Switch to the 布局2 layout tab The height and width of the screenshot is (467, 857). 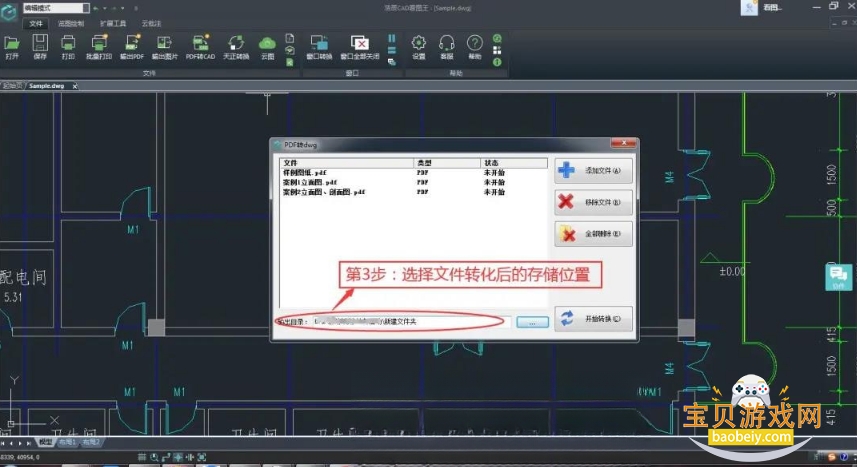tap(91, 442)
